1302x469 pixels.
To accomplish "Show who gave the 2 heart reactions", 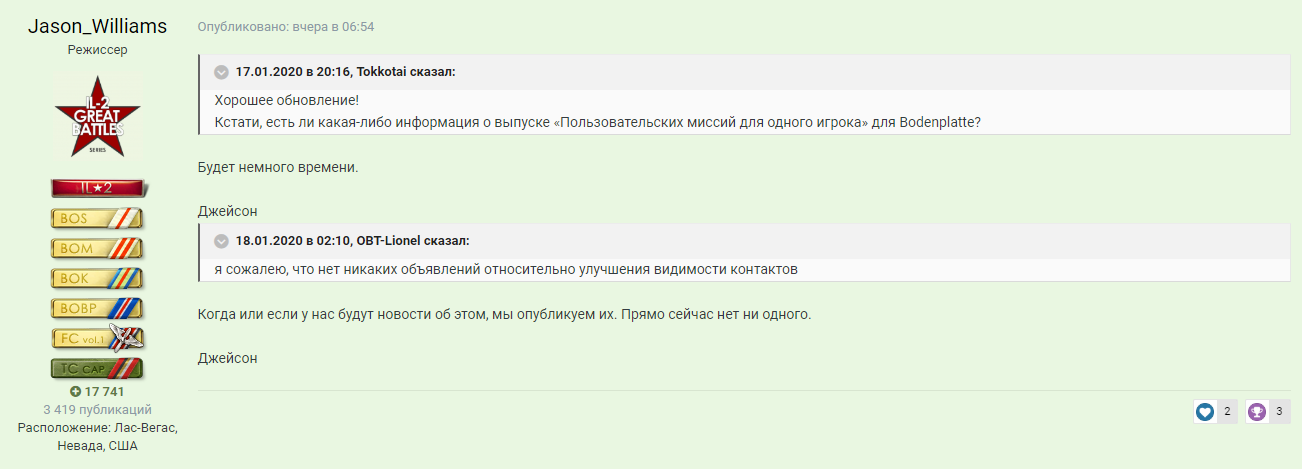I will [x=1226, y=411].
